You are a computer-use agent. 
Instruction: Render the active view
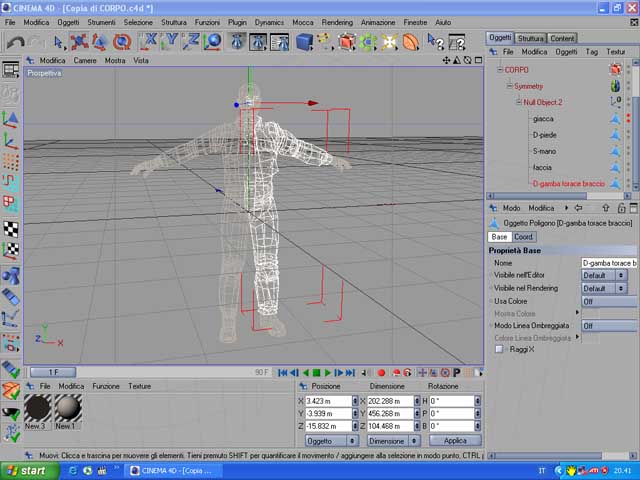pyautogui.click(x=237, y=42)
